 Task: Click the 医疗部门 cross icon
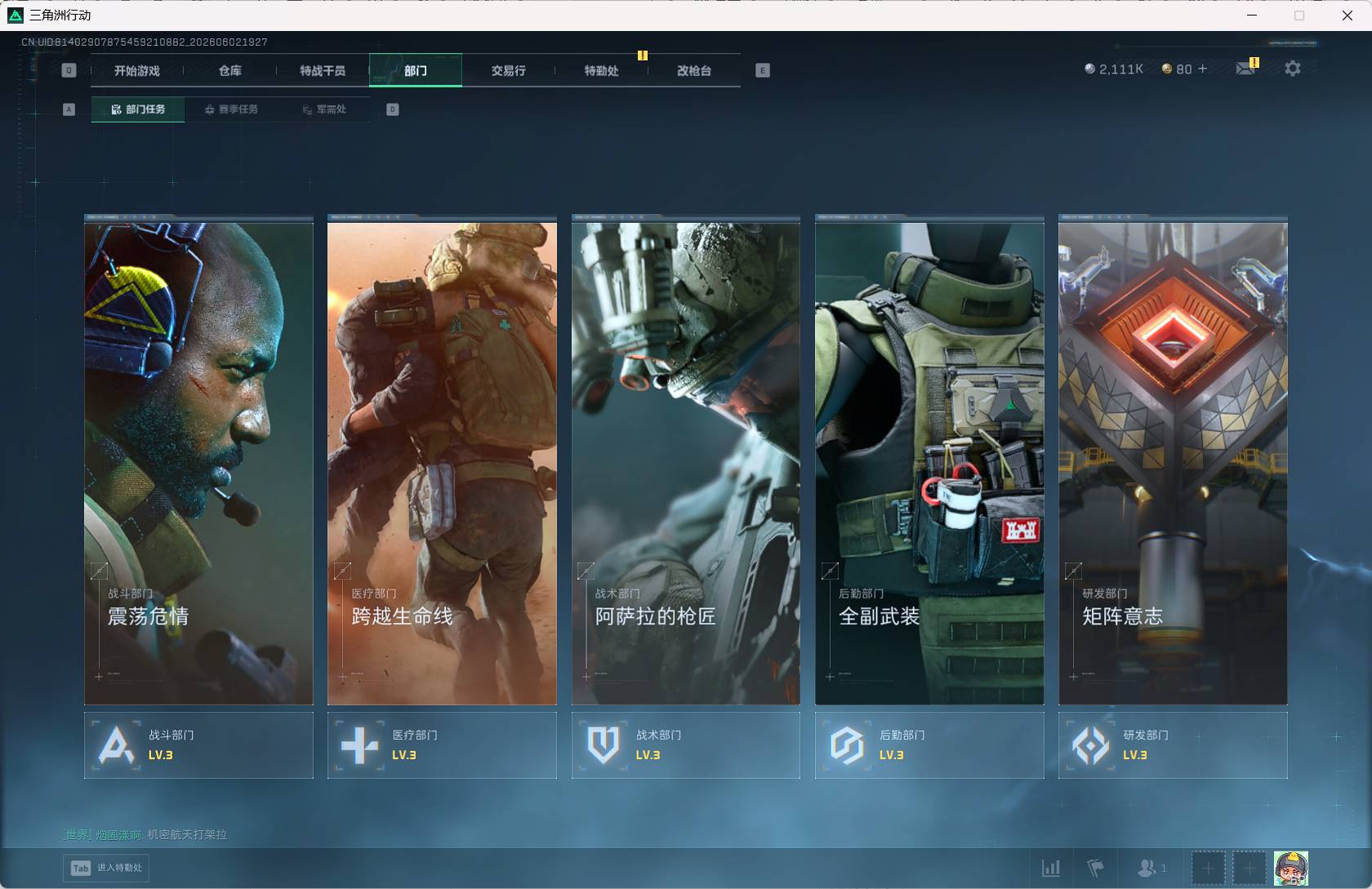tap(359, 745)
